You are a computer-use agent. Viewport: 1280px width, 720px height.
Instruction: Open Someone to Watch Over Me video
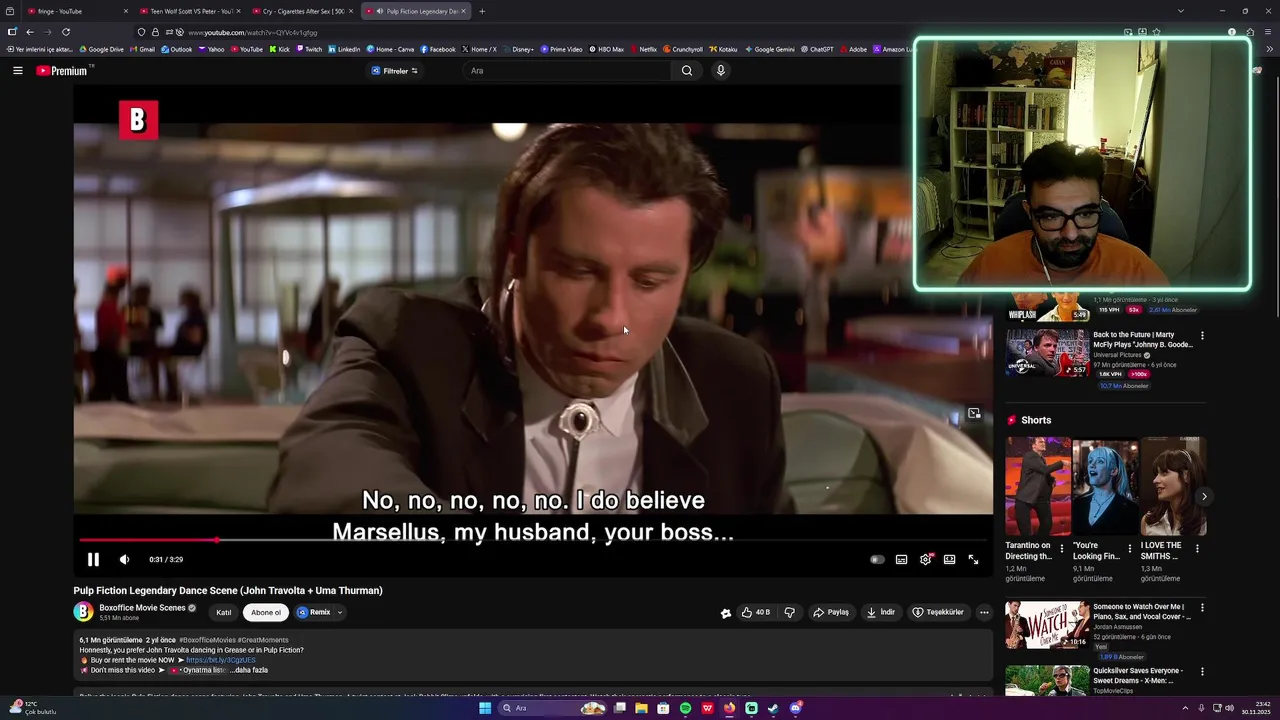[1047, 625]
